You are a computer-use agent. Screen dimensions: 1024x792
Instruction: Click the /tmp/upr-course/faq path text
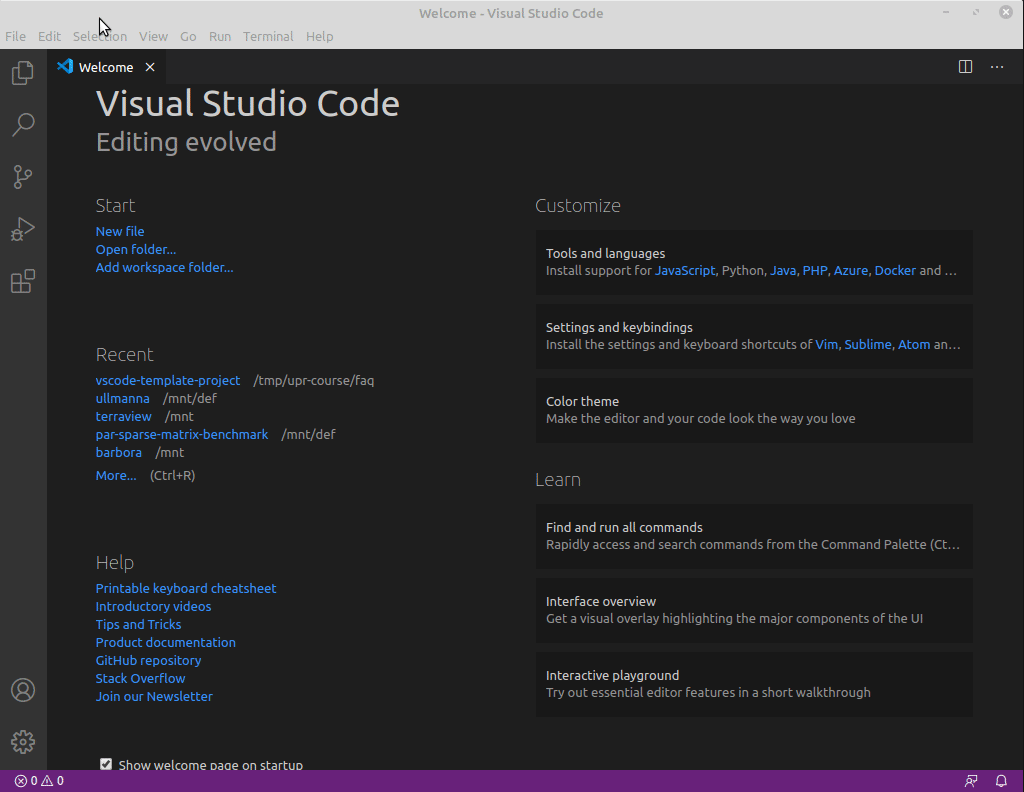[313, 380]
